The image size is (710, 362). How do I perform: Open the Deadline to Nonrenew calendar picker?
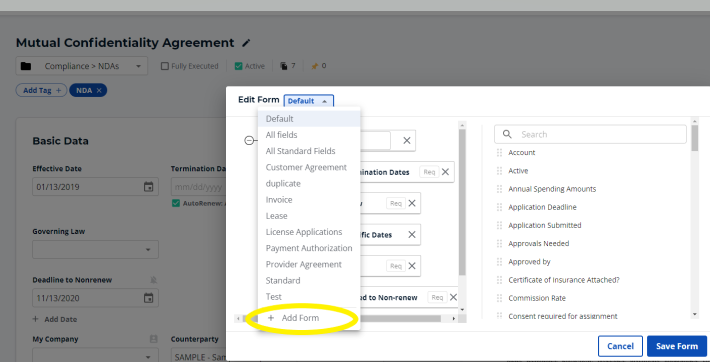click(x=149, y=298)
